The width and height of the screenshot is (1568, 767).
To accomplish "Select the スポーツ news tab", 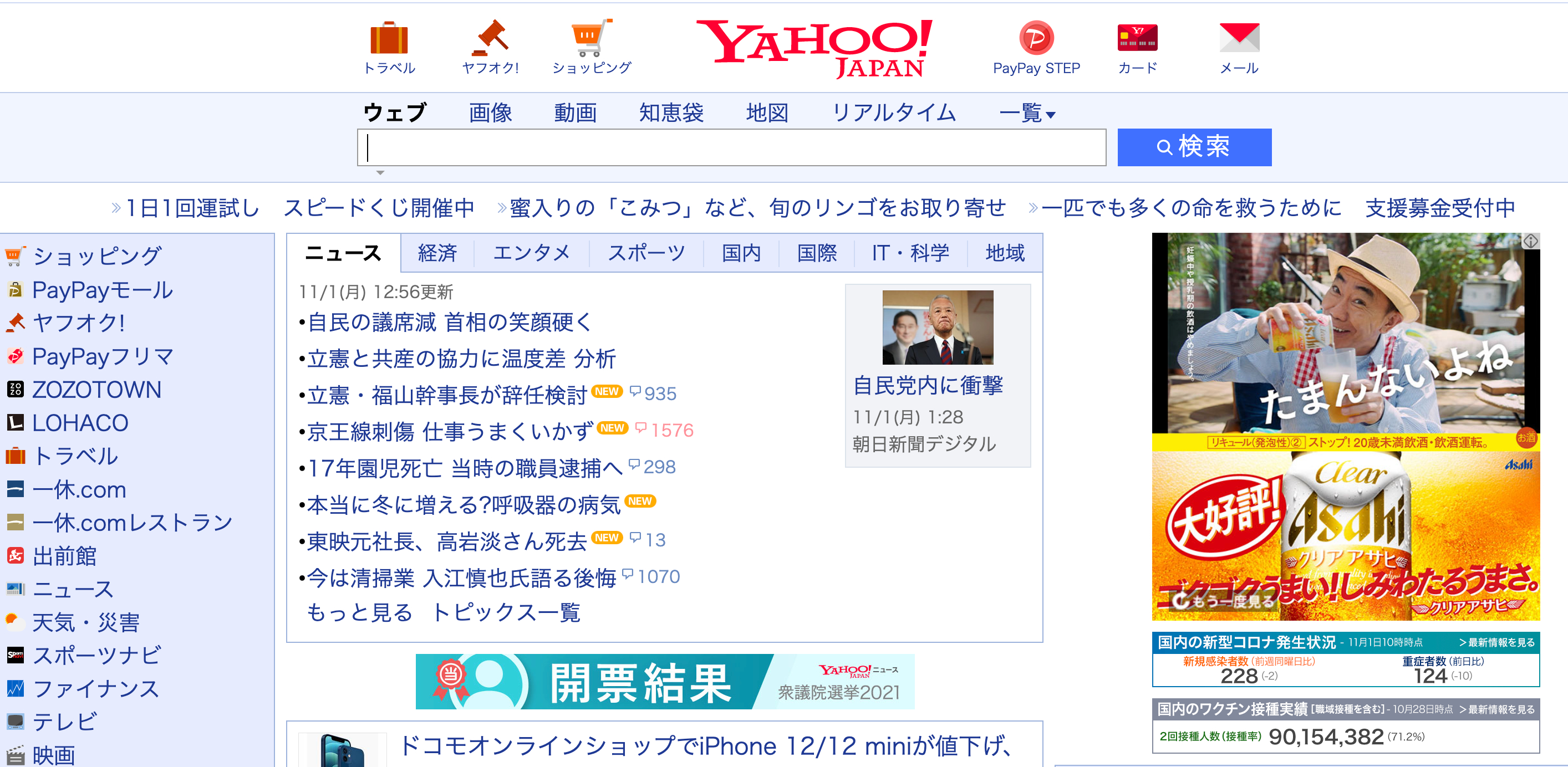I will (x=646, y=253).
